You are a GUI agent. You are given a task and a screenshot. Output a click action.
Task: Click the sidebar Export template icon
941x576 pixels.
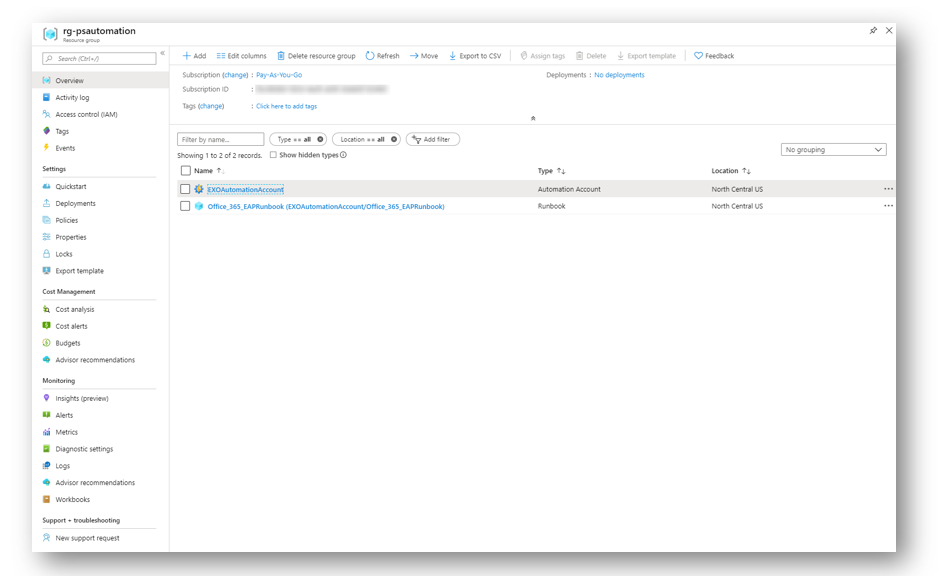pyautogui.click(x=46, y=271)
